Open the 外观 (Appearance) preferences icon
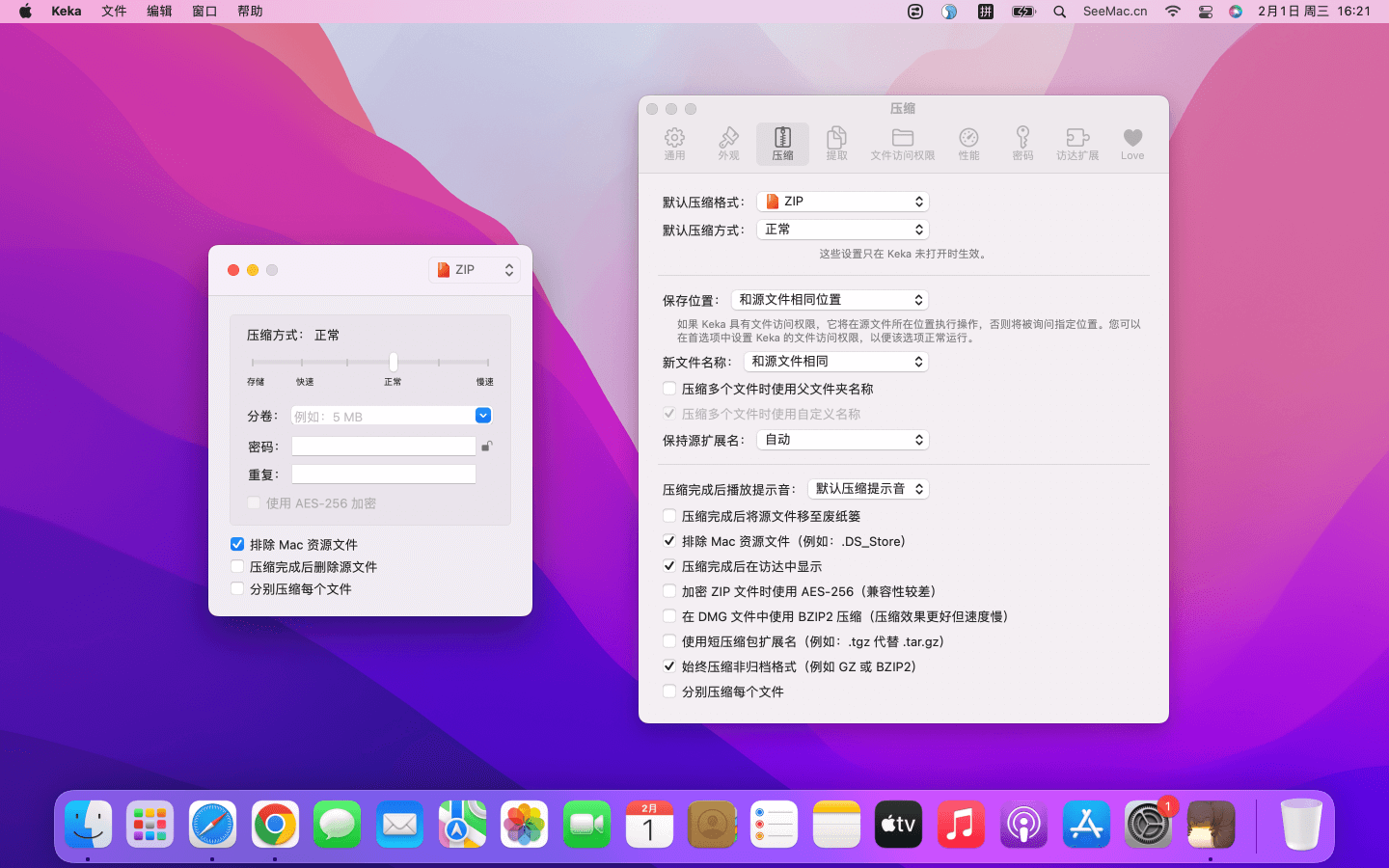 coord(728,143)
